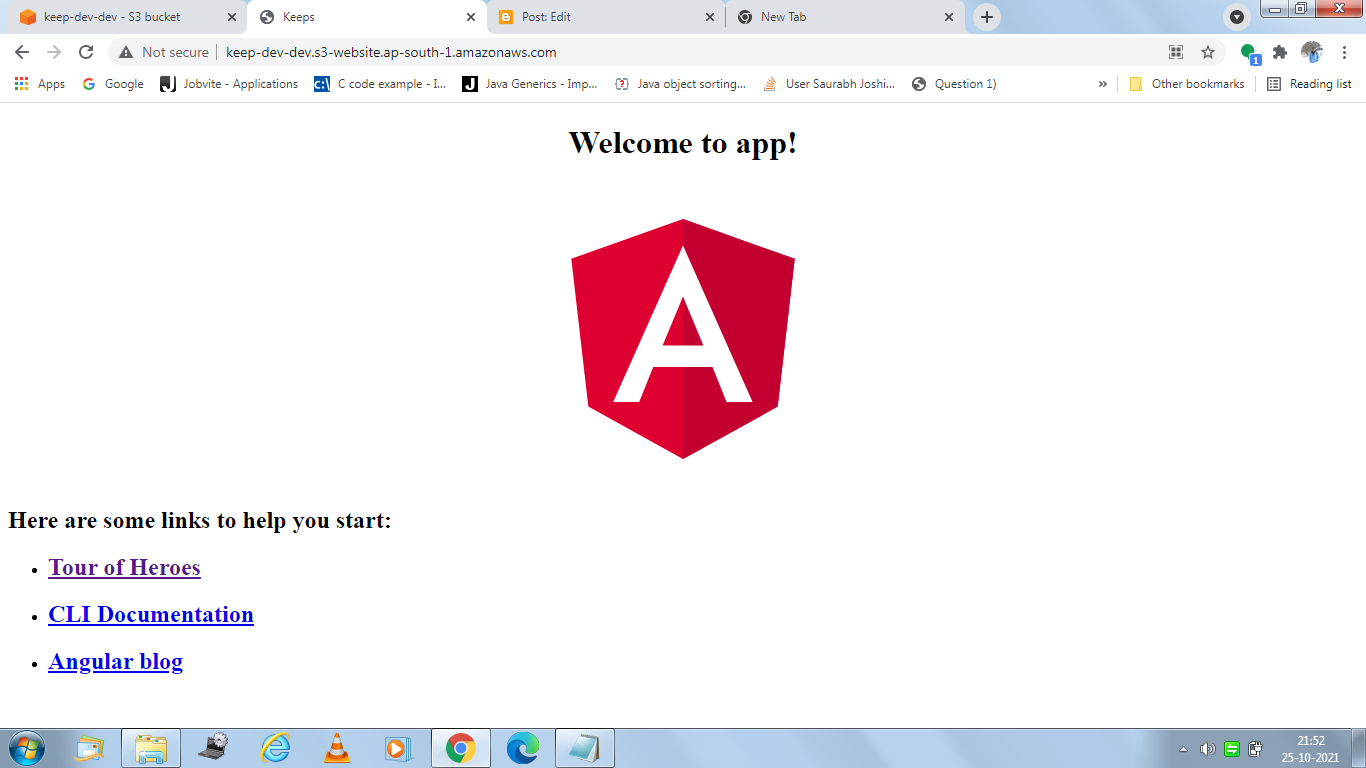
Task: Open the User Saurabh Joshi bookmark
Action: [x=829, y=84]
